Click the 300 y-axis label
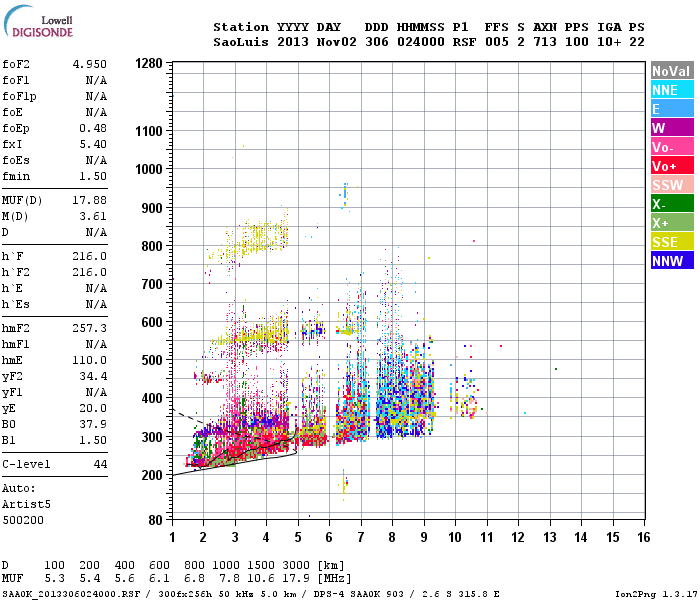700x600 pixels. (152, 437)
